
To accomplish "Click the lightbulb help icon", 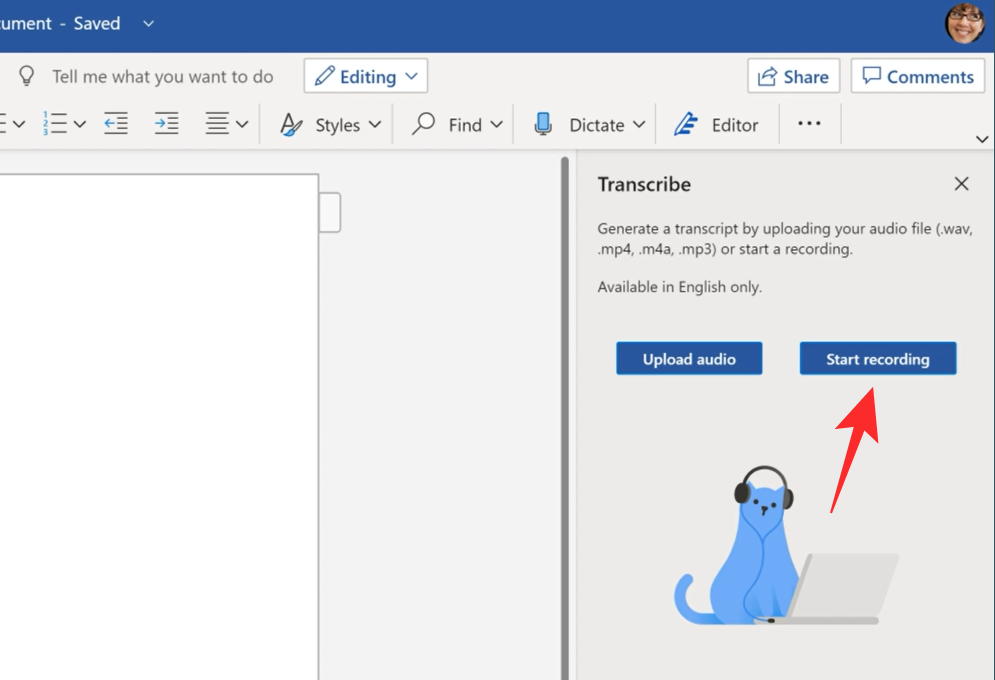I will [26, 75].
